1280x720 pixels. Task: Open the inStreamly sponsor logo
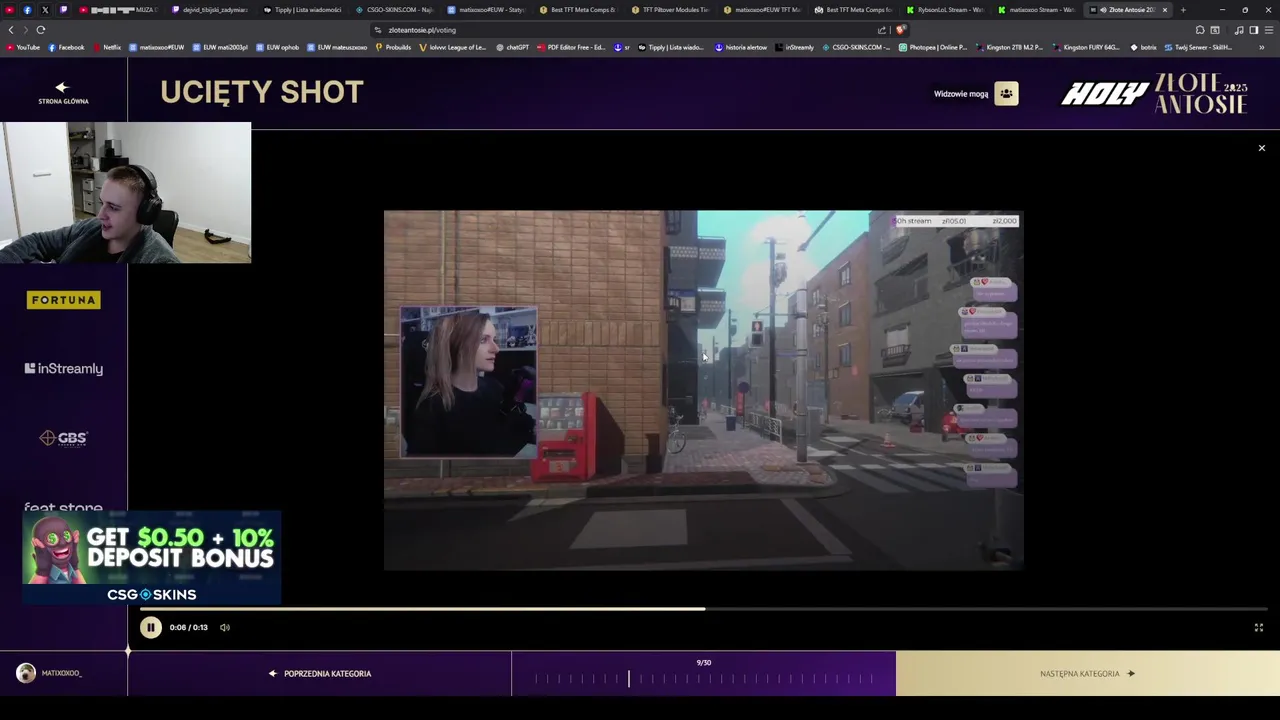(x=63, y=369)
